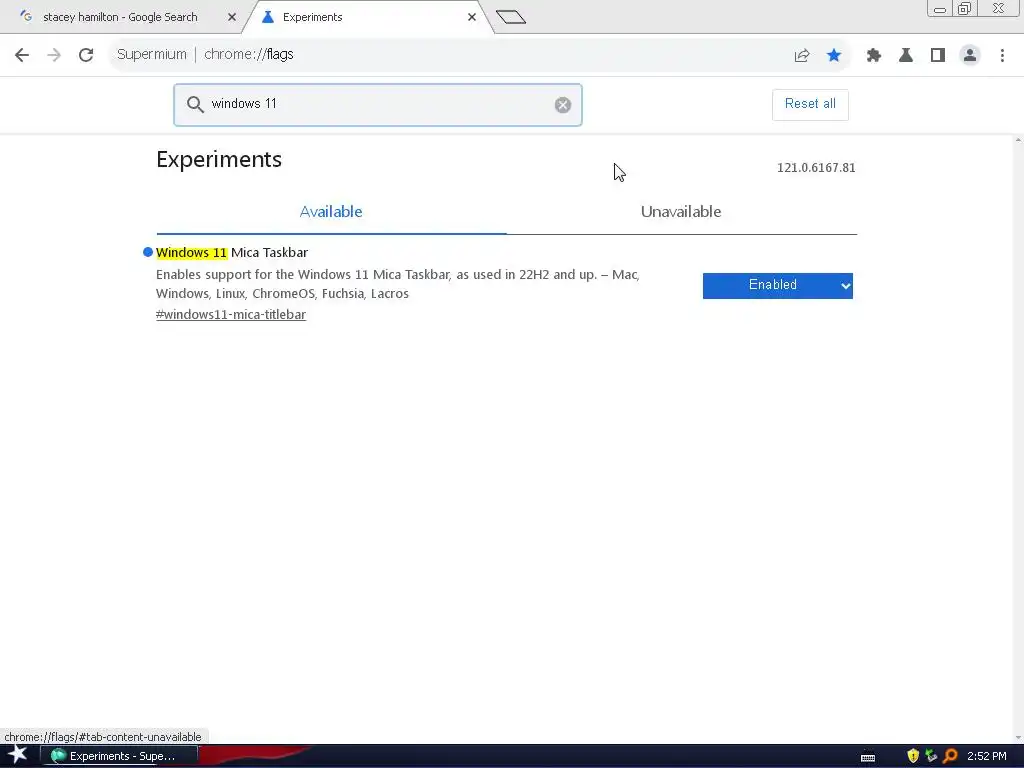Click the orange magnifier tray icon
The height and width of the screenshot is (768, 1024).
click(950, 756)
